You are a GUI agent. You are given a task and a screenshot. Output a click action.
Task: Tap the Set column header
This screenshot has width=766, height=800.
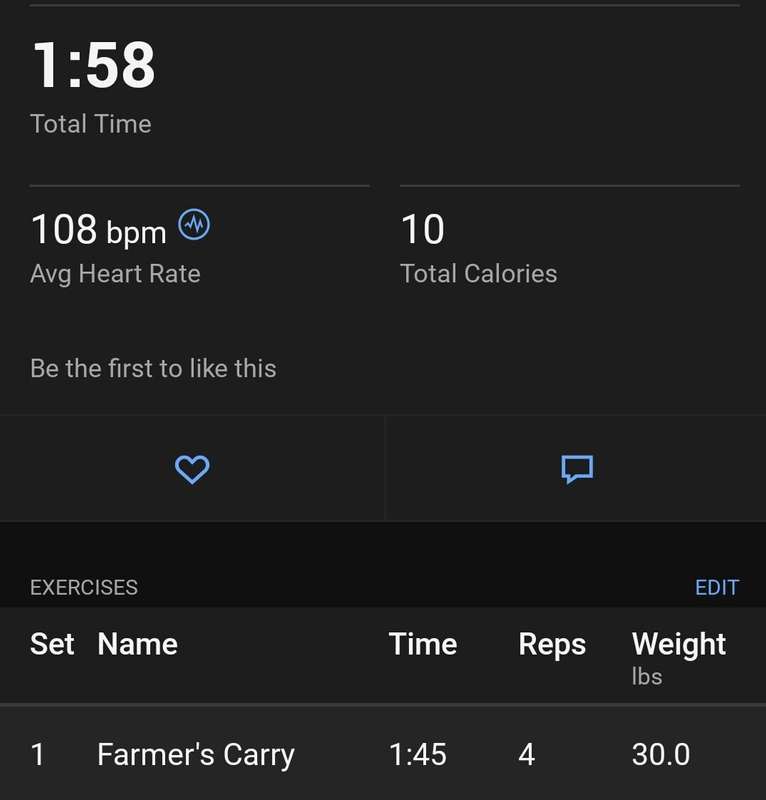pyautogui.click(x=52, y=643)
